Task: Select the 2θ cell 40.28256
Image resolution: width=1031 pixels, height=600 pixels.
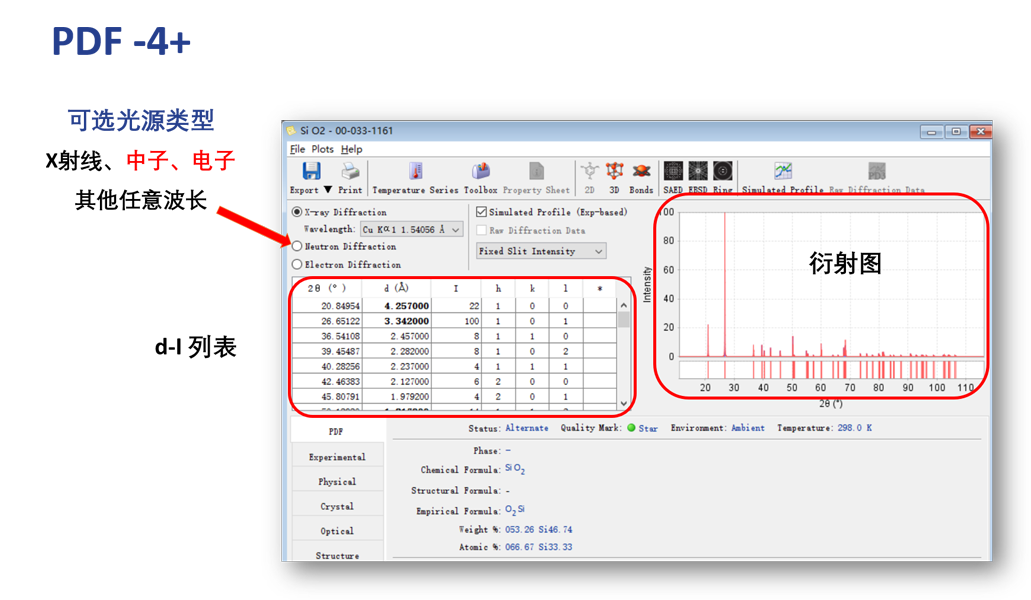Action: 327,366
